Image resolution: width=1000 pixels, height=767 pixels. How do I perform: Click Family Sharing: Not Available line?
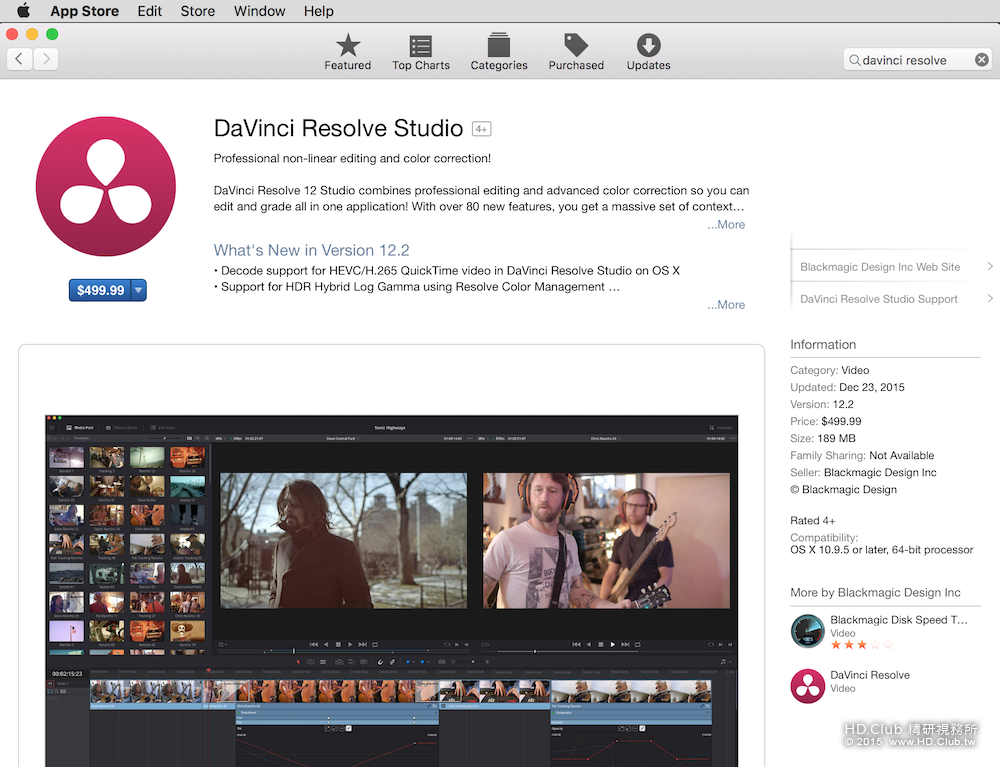(862, 455)
